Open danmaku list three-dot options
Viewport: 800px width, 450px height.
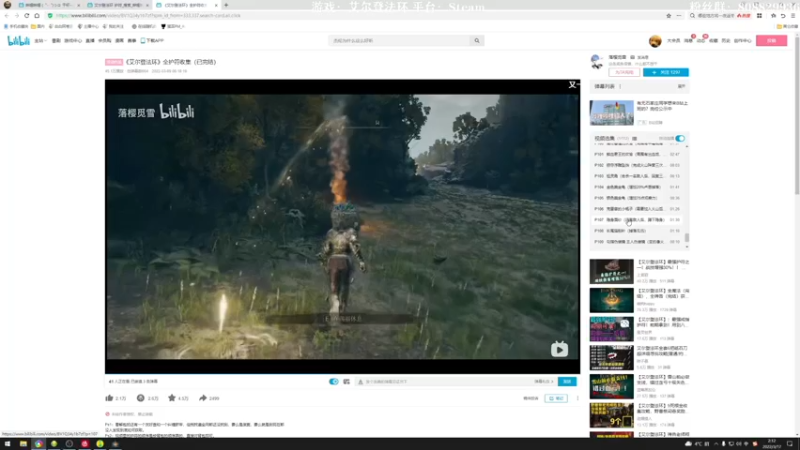620,86
